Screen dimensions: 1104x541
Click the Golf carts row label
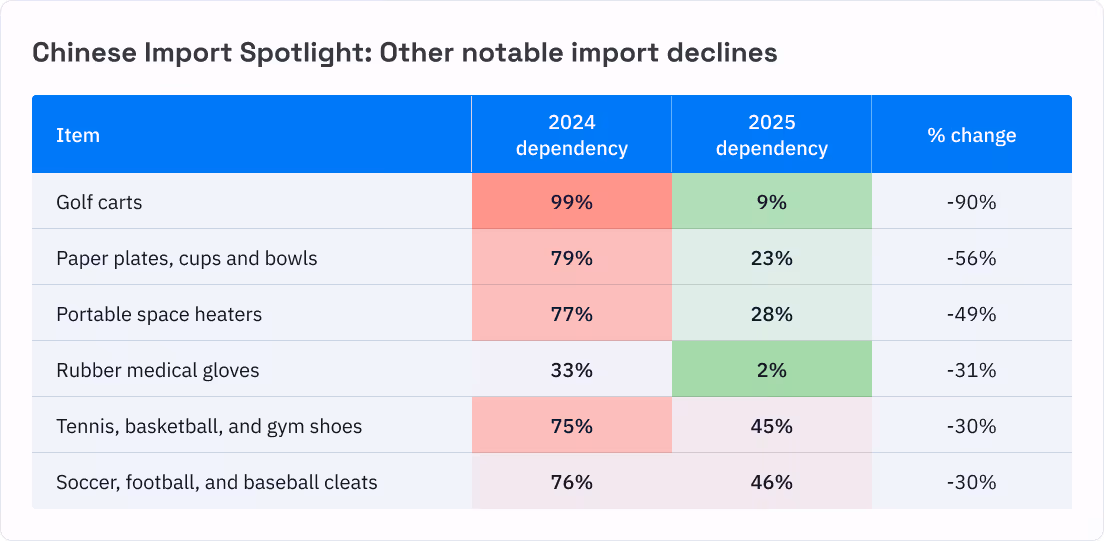(x=99, y=203)
